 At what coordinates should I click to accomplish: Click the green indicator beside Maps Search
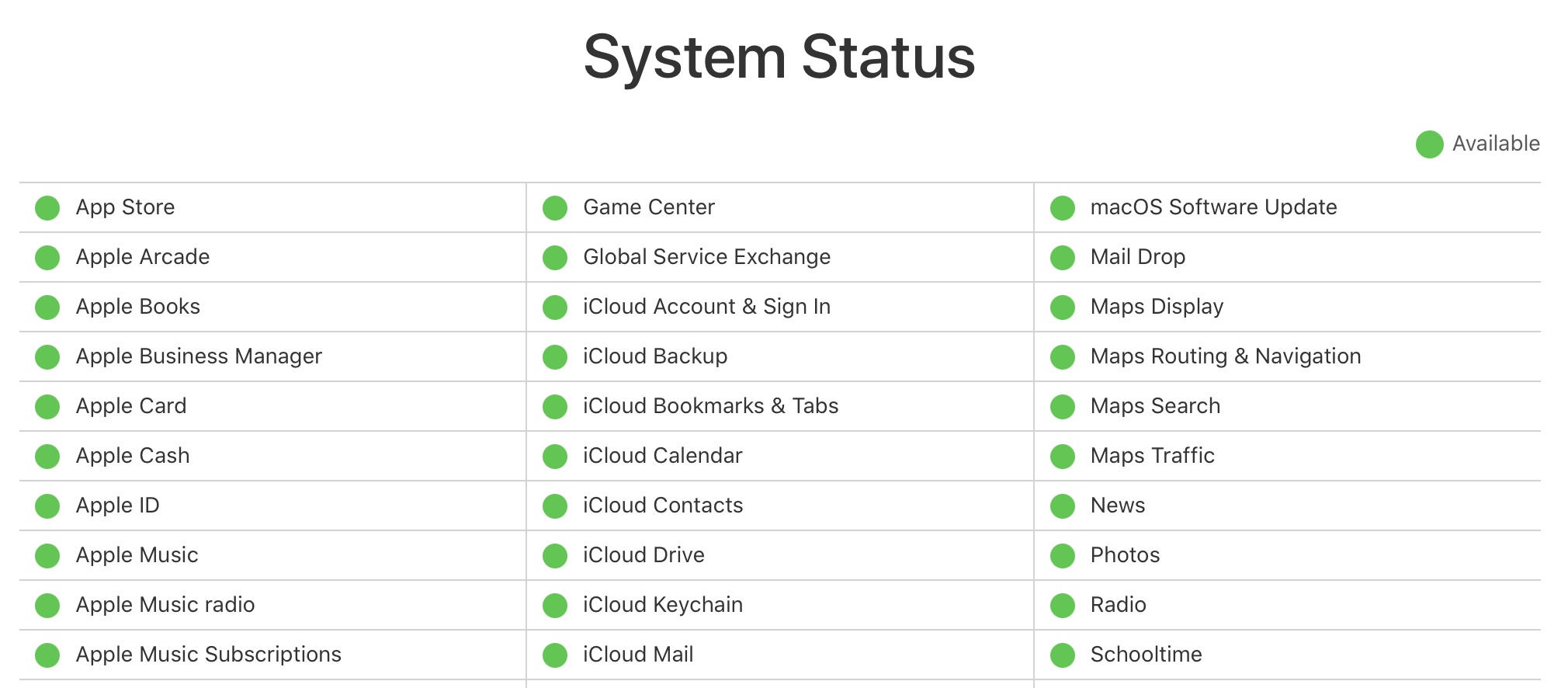click(1063, 407)
